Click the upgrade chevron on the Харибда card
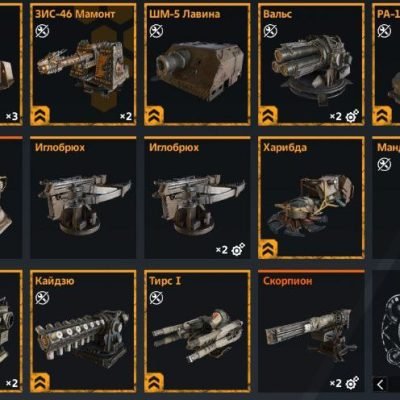Viewport: 400px width, 400px height. coord(269,249)
